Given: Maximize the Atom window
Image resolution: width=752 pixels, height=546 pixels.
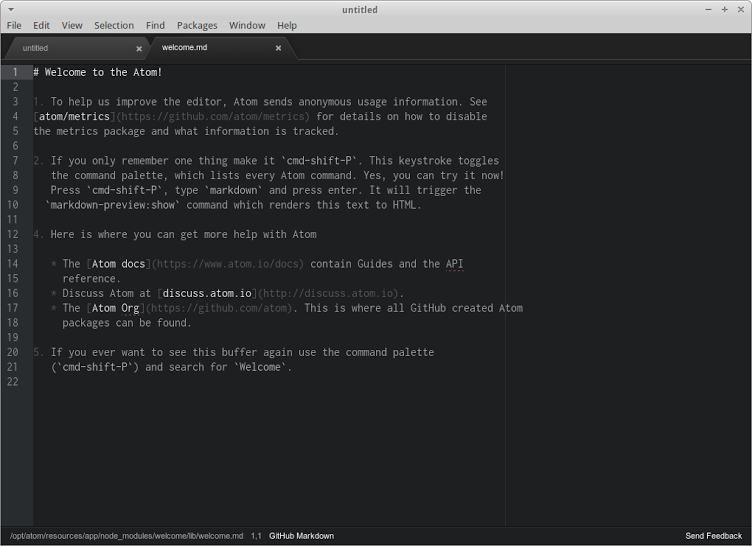Looking at the screenshot, I should (x=725, y=10).
